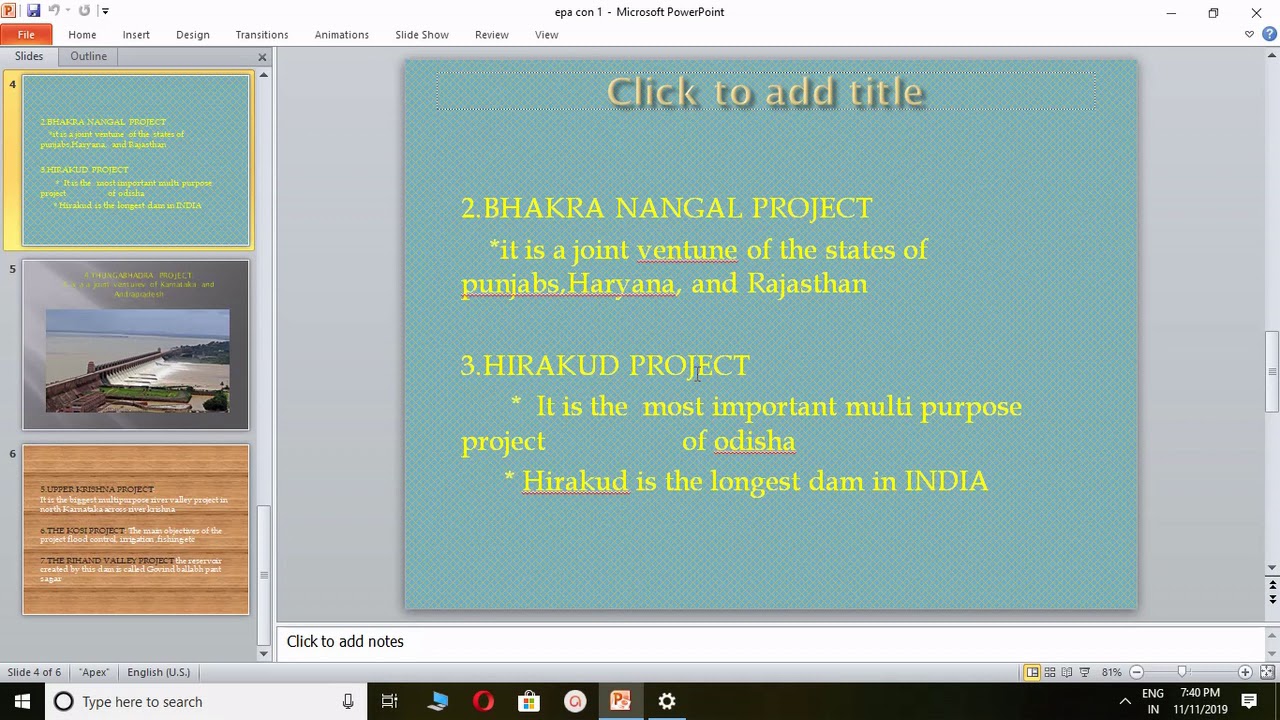Save the presentation with the floppy disk icon

(x=33, y=11)
